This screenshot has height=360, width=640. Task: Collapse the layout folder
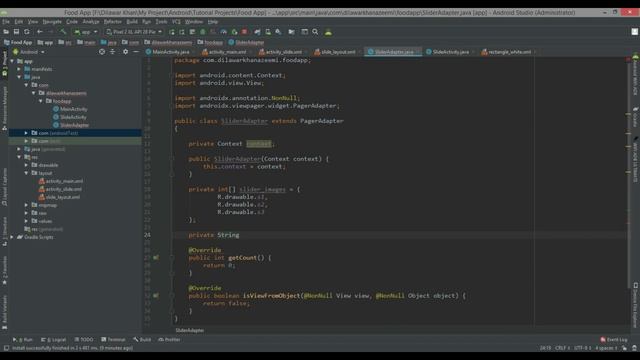(26, 173)
